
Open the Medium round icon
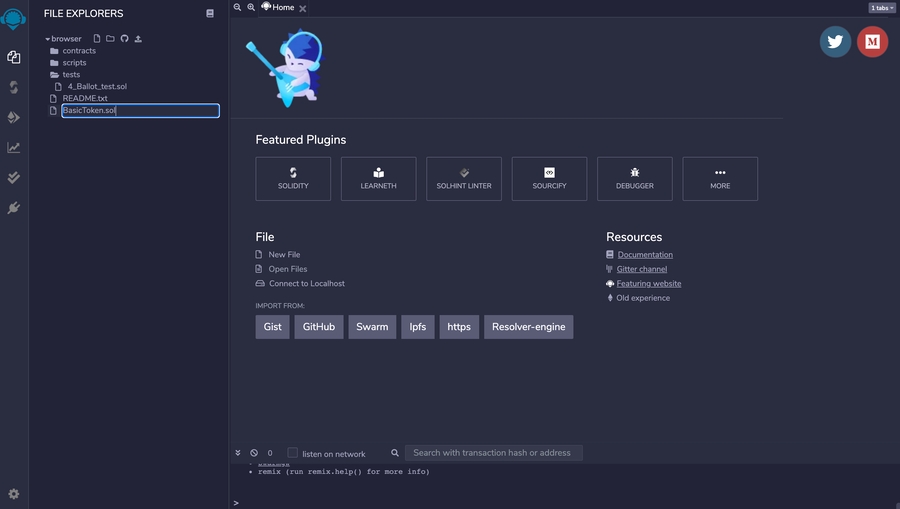[x=872, y=42]
